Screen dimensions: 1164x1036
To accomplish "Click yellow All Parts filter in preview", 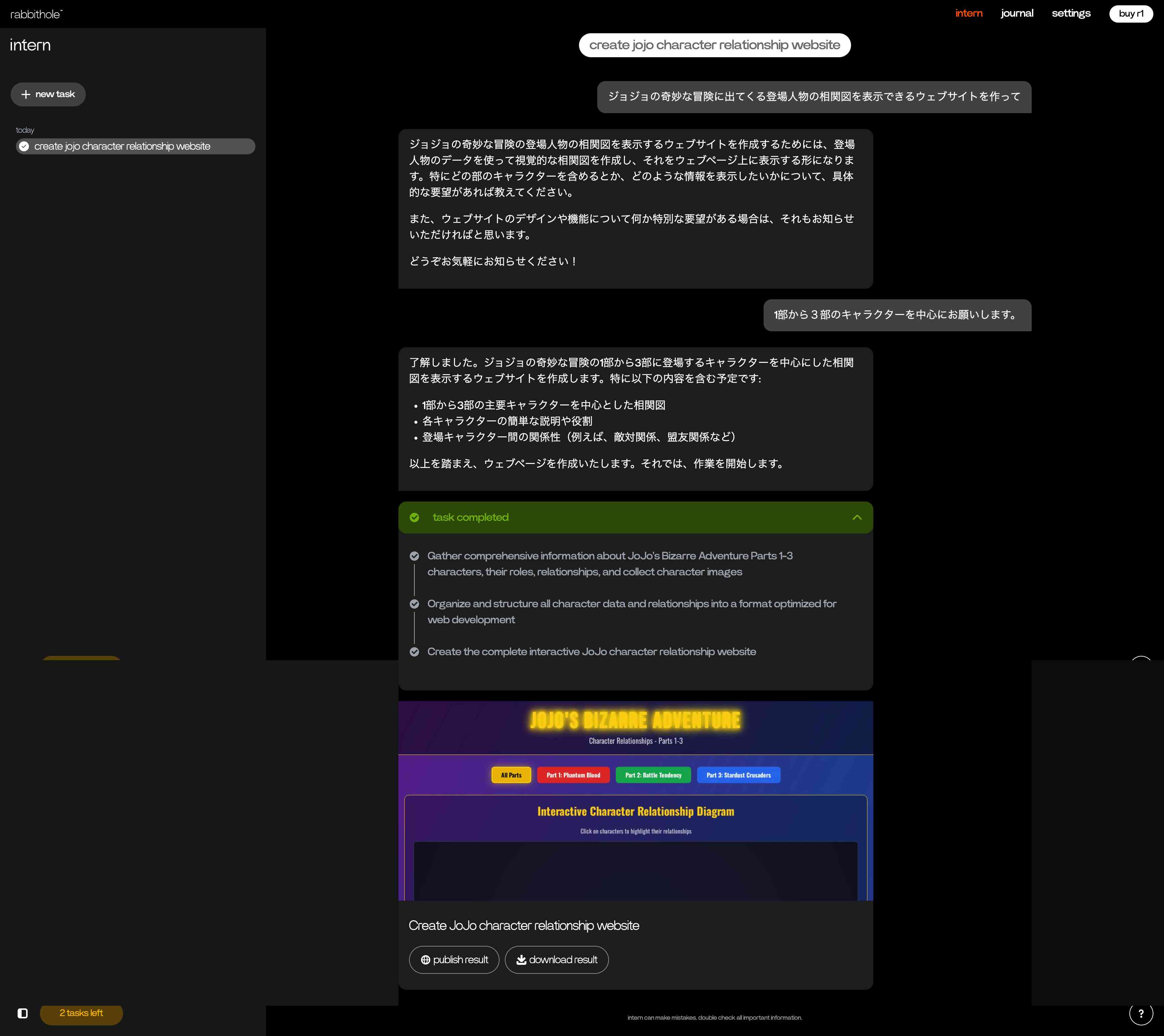I will click(x=511, y=775).
